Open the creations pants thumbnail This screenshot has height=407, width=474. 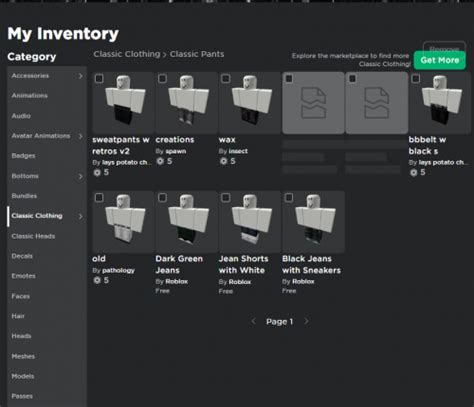(x=187, y=103)
